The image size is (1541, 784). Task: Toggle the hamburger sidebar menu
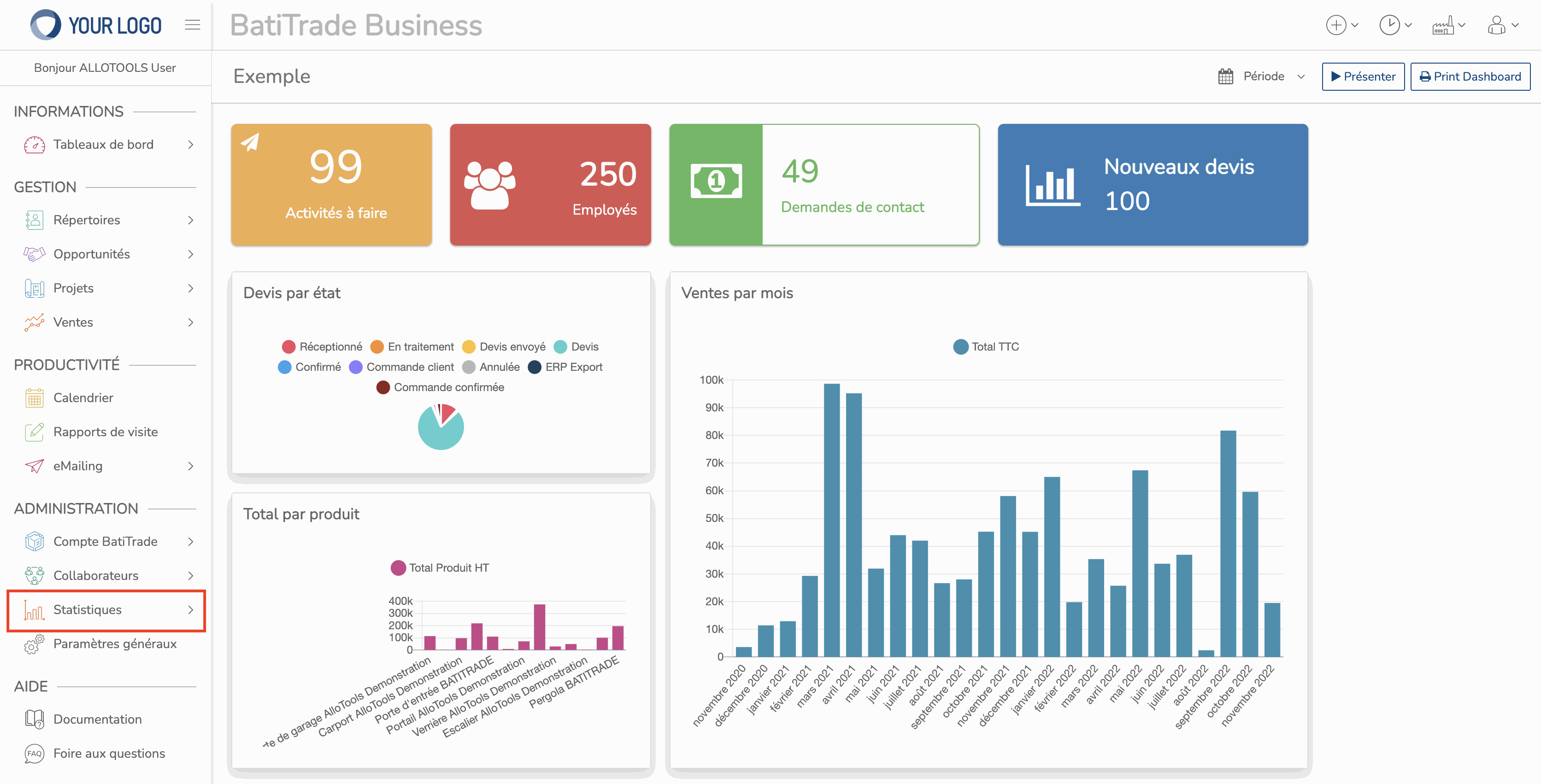pos(193,25)
